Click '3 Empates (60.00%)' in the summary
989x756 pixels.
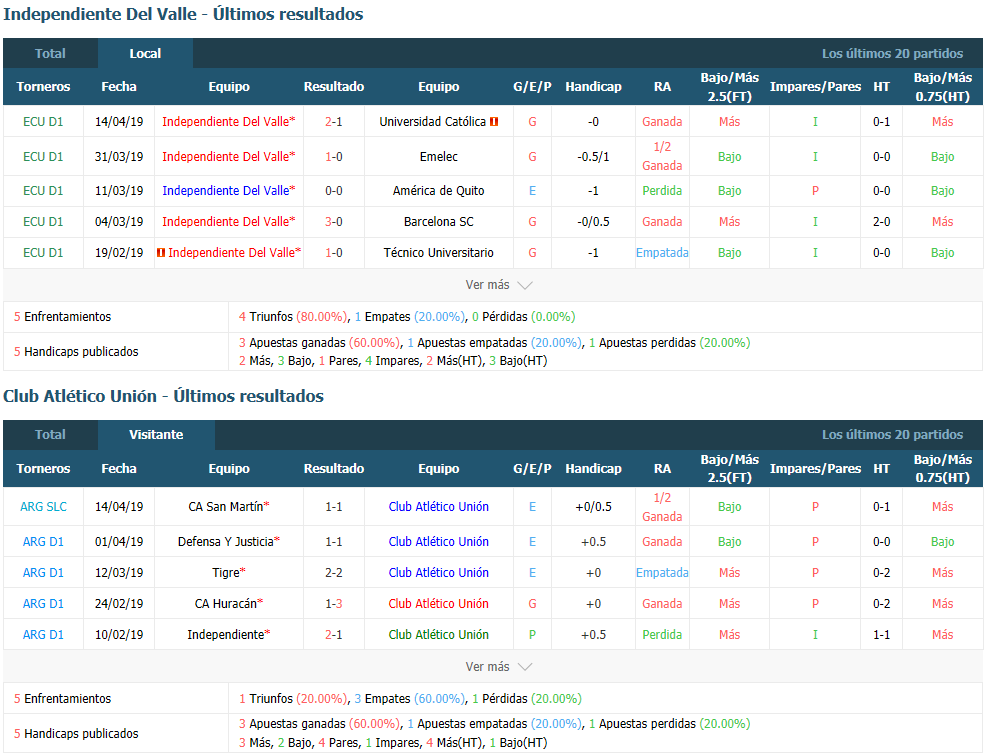pos(409,699)
